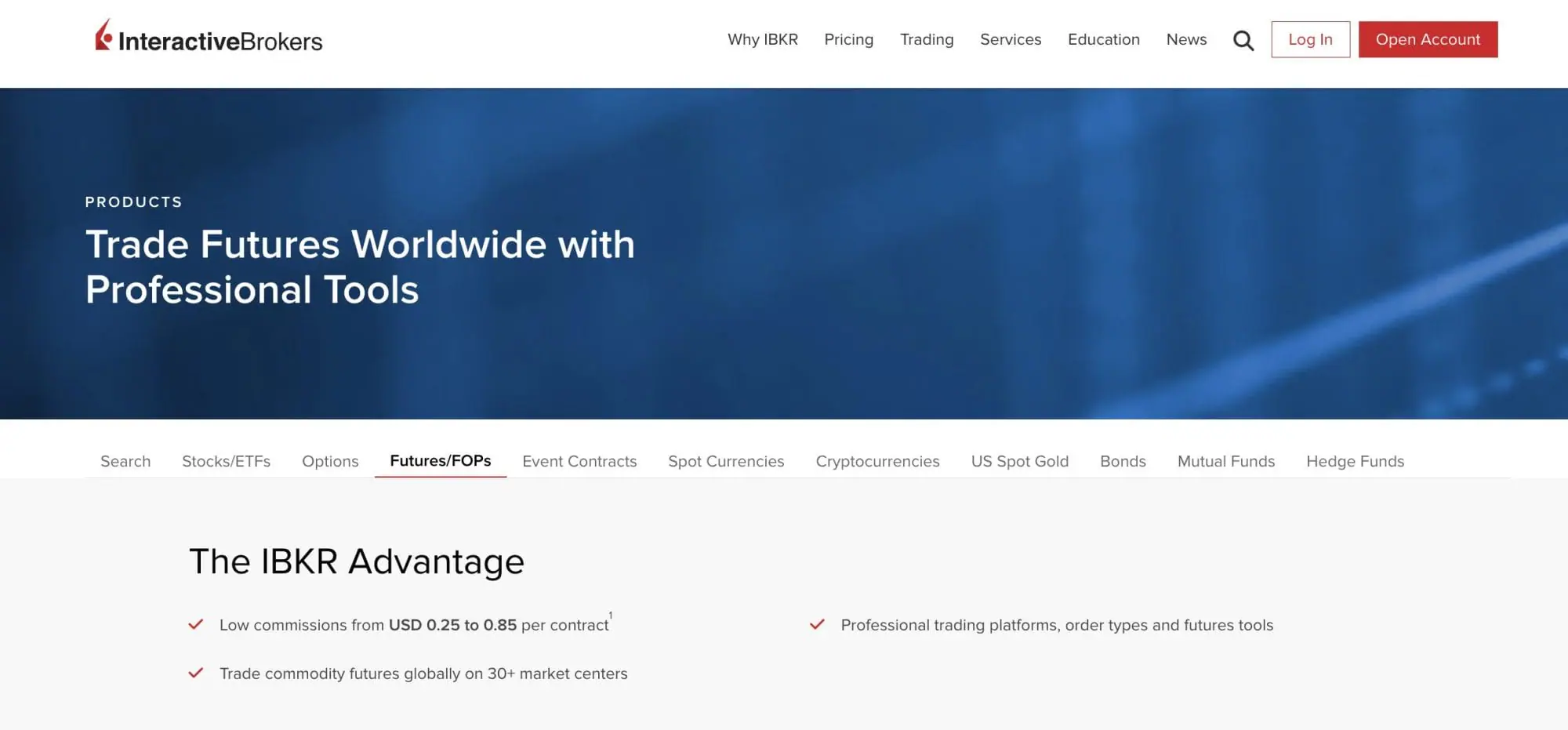The width and height of the screenshot is (1568, 730).
Task: Switch to the Cryptocurrencies tab
Action: (x=877, y=461)
